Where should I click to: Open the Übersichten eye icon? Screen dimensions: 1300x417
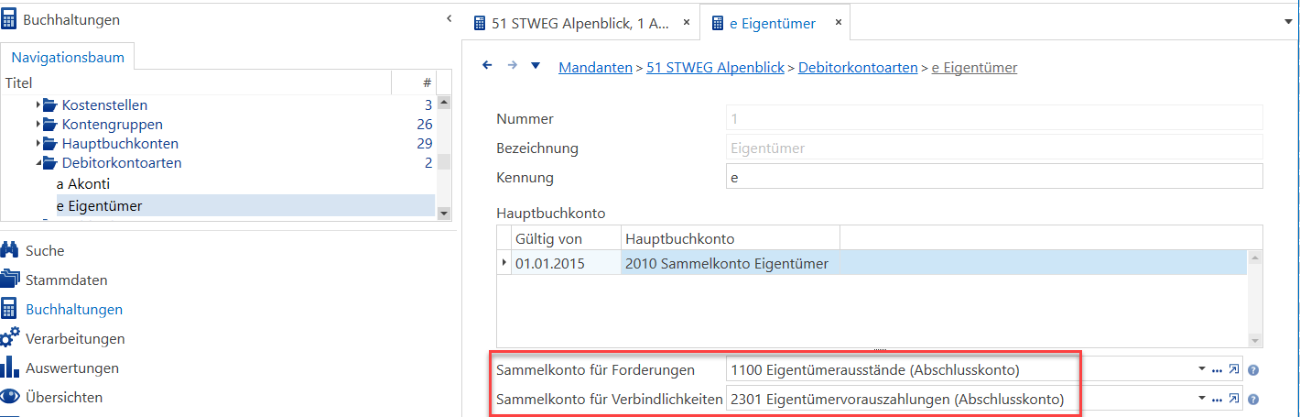(x=10, y=397)
